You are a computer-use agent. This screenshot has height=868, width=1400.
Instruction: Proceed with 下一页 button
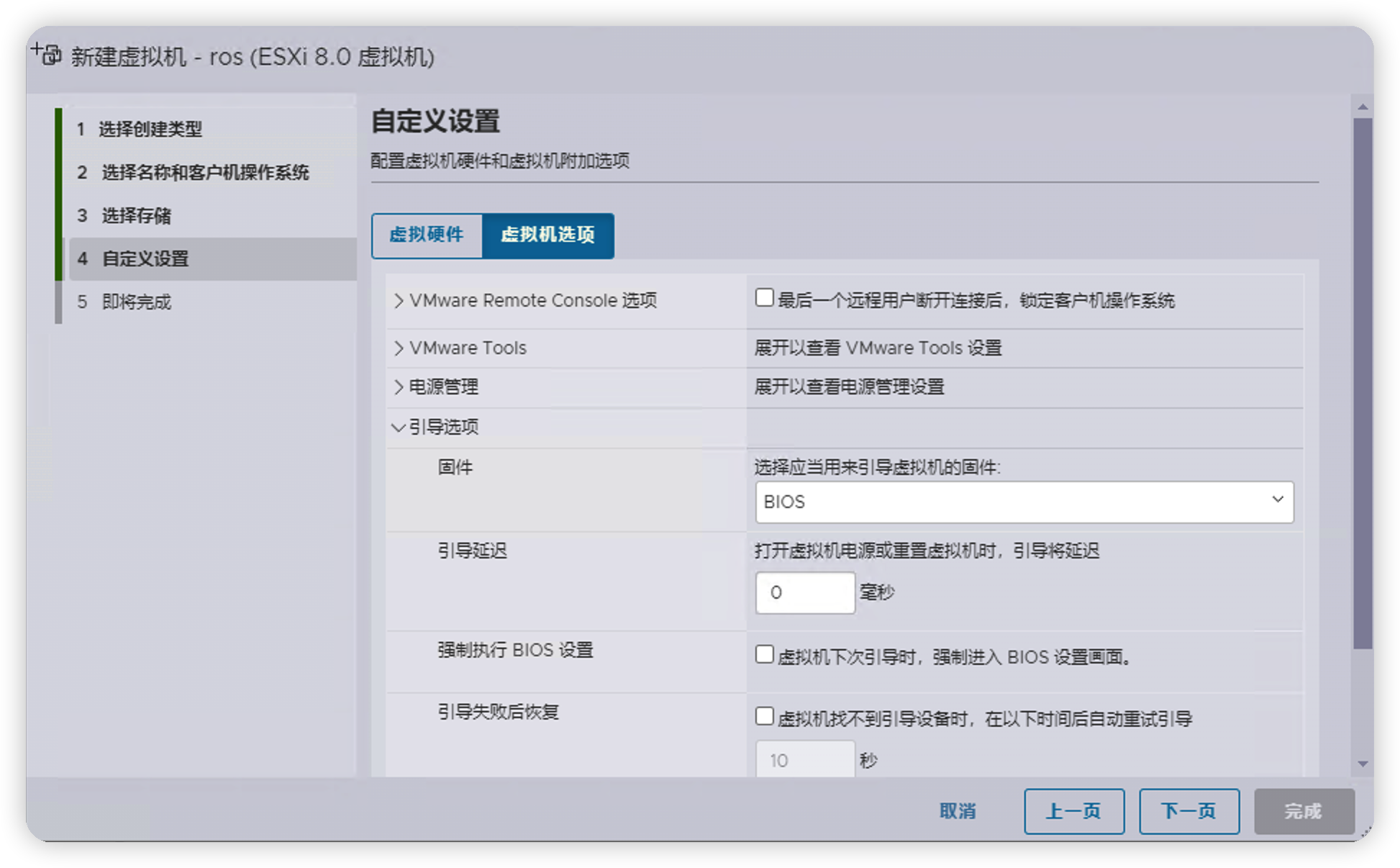click(x=1188, y=811)
